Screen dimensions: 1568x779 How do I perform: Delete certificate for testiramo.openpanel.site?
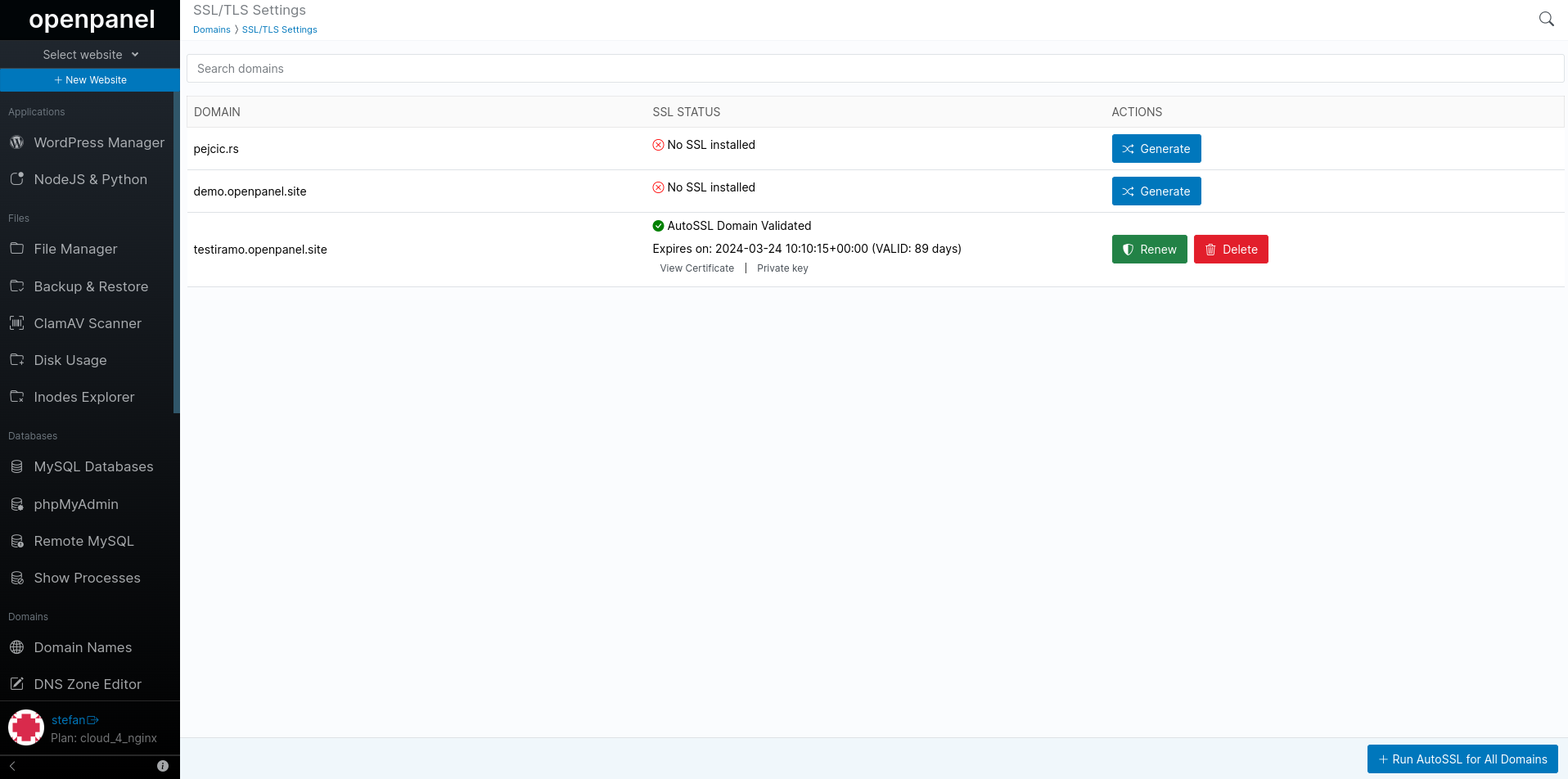tap(1231, 250)
